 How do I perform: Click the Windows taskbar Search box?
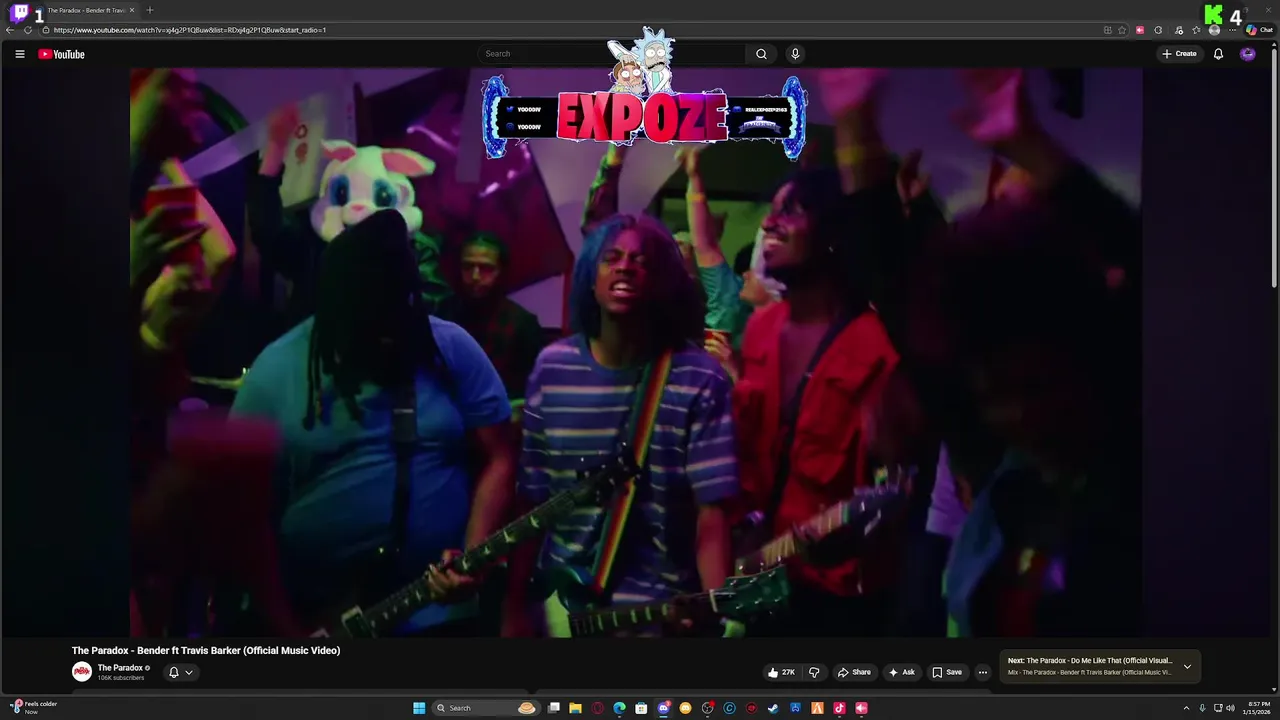[486, 708]
